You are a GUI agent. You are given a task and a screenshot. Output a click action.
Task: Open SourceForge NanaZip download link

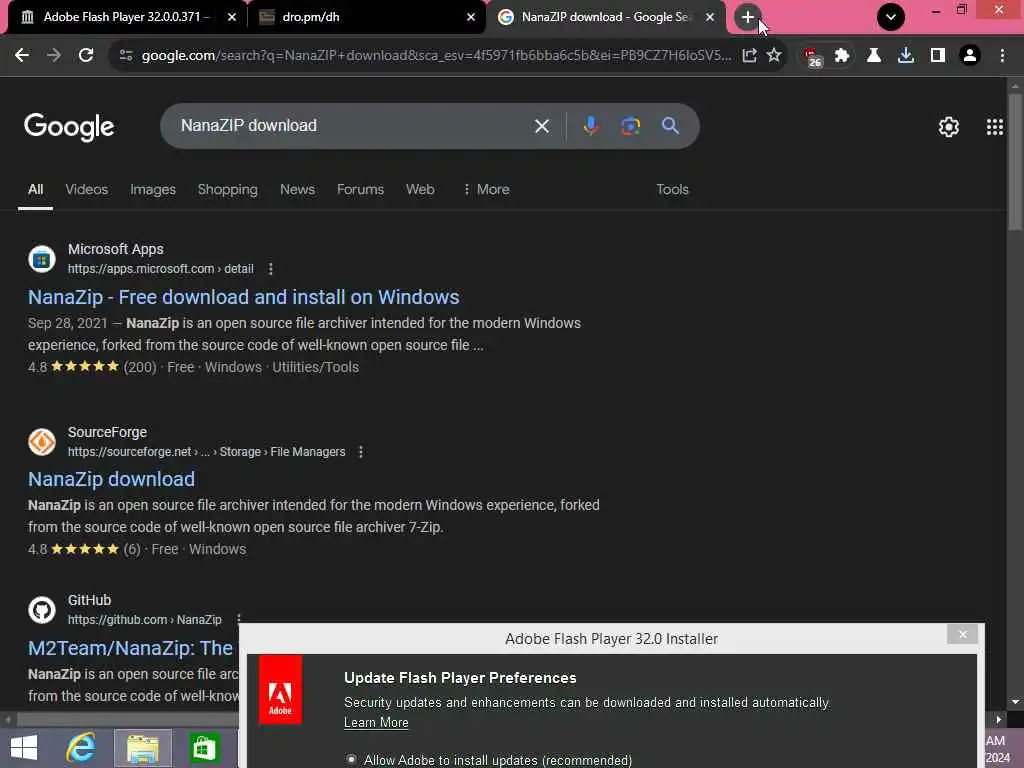click(x=111, y=479)
